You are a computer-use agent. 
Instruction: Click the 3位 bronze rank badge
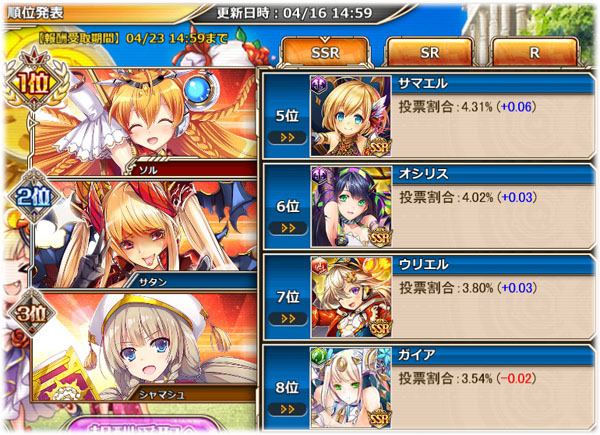(x=32, y=313)
